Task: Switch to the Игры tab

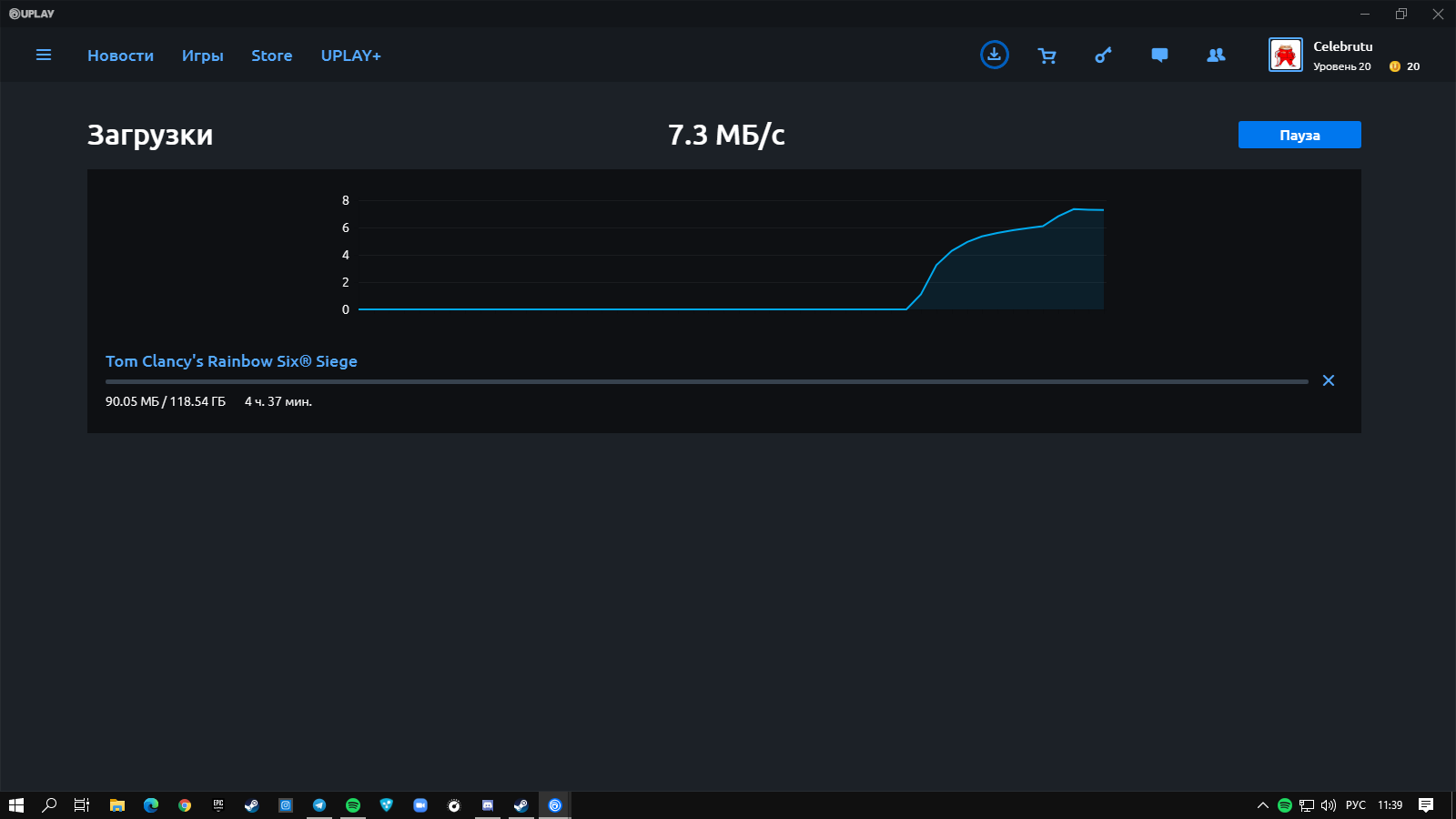Action: tap(202, 56)
